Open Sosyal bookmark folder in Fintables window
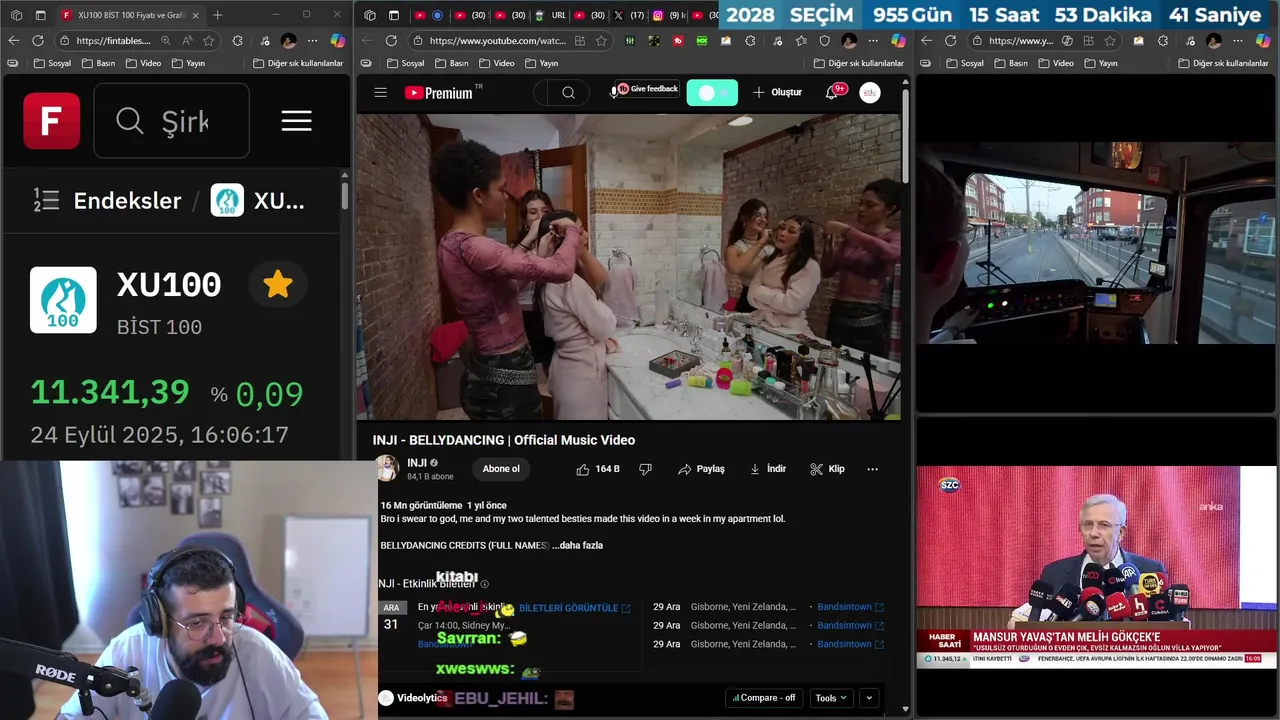The height and width of the screenshot is (720, 1280). tap(52, 63)
